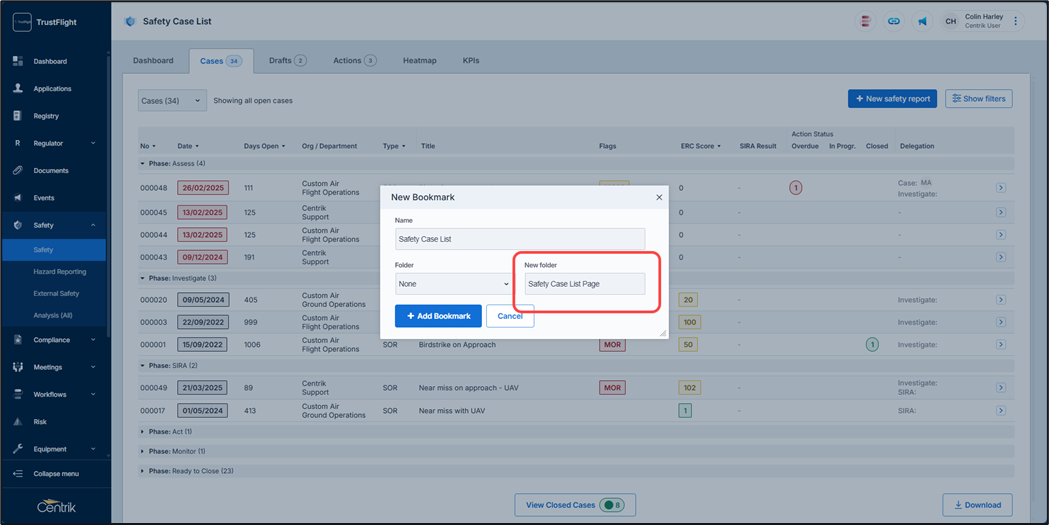
Task: Open row arrow icon for case 000048
Action: click(x=1000, y=188)
